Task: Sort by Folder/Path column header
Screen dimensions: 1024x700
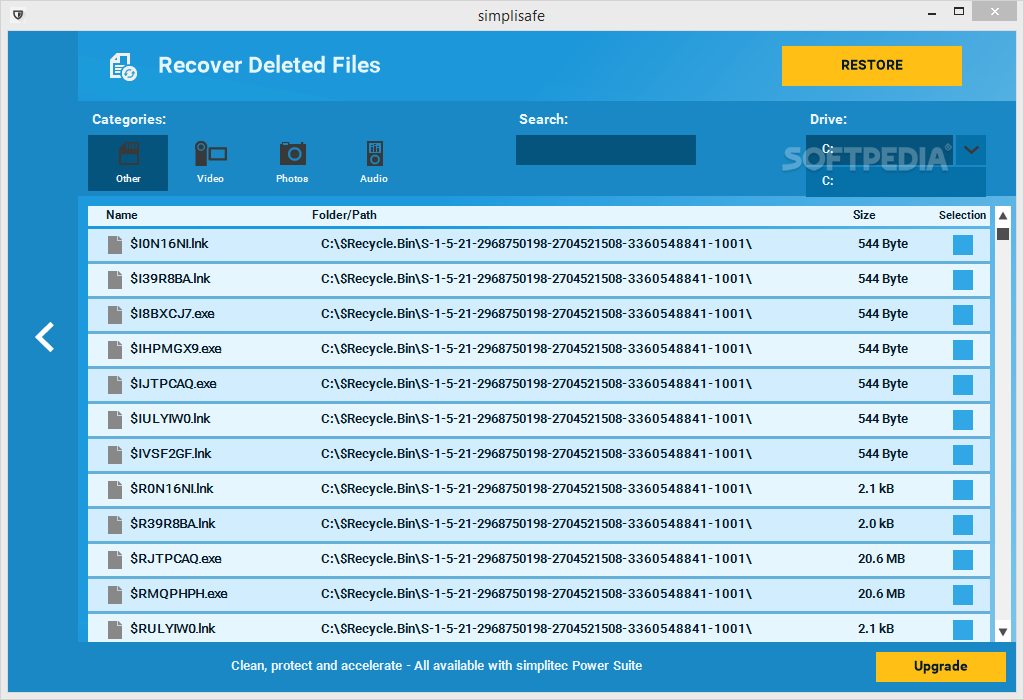Action: pos(344,215)
